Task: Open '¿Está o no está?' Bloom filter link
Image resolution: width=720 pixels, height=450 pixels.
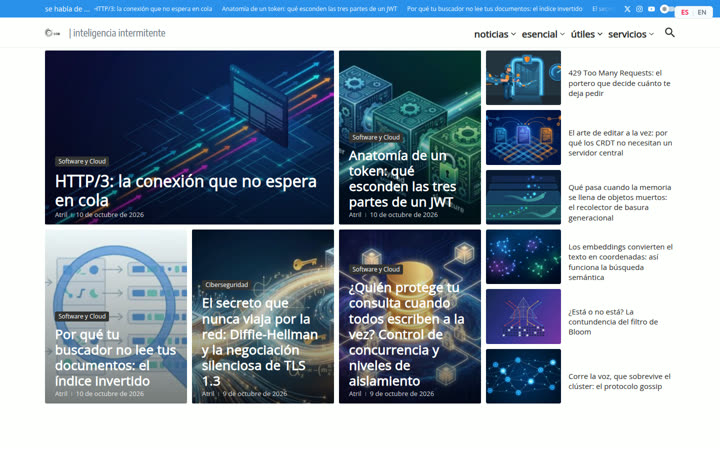Action: (613, 321)
